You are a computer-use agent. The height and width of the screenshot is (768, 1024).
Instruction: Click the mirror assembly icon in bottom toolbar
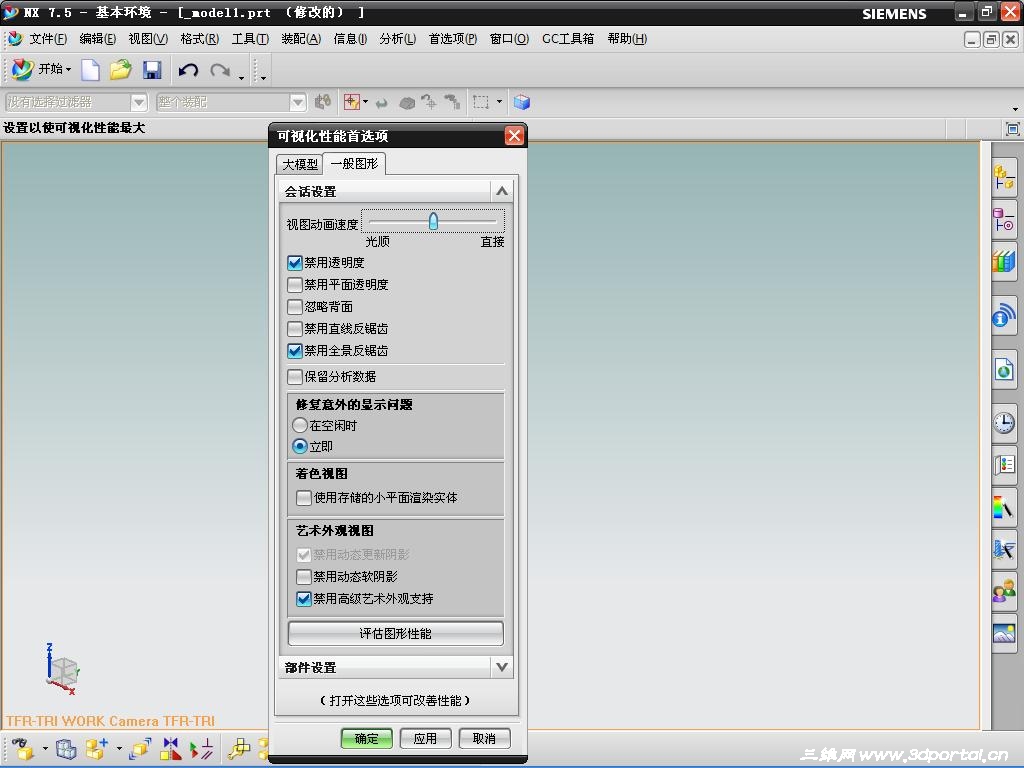pos(170,749)
